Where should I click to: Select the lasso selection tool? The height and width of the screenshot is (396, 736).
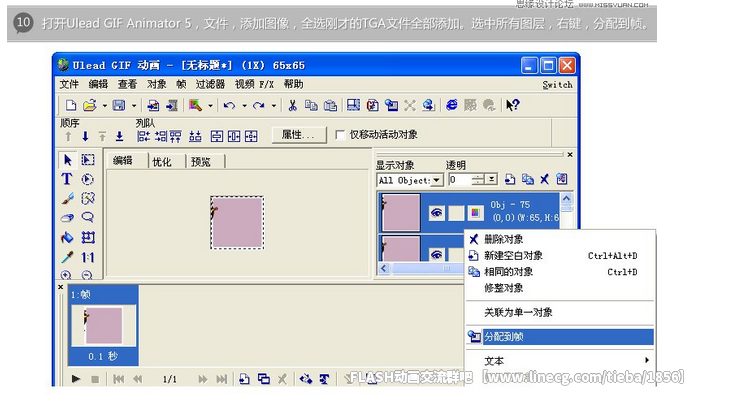pyautogui.click(x=87, y=217)
